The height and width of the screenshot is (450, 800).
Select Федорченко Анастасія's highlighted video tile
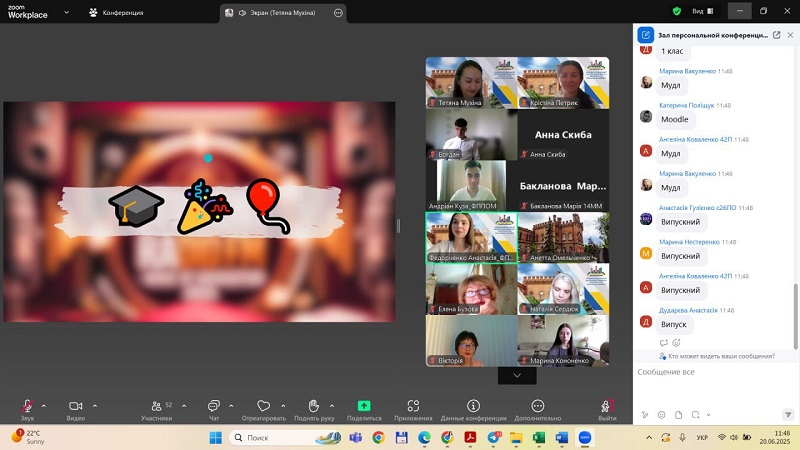[x=471, y=238]
